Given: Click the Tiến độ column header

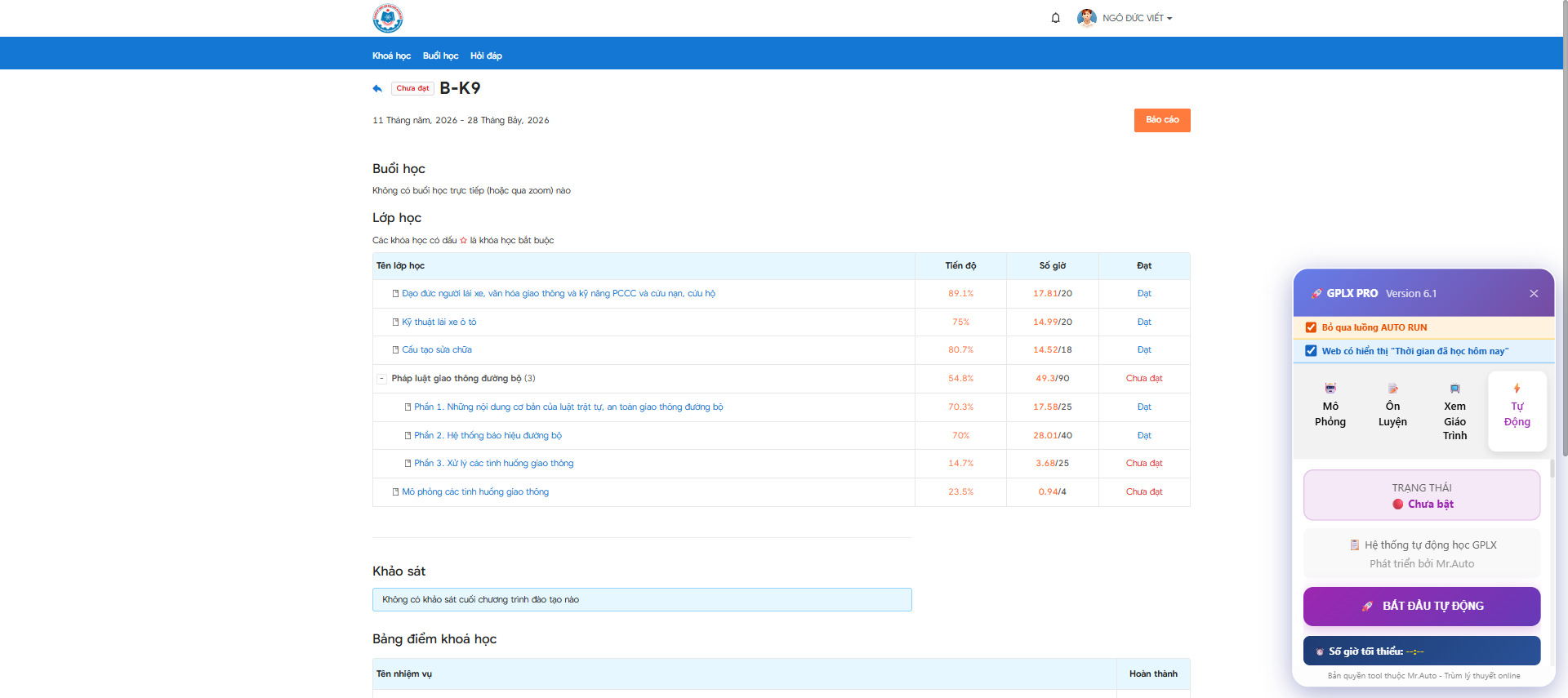Looking at the screenshot, I should 960,265.
